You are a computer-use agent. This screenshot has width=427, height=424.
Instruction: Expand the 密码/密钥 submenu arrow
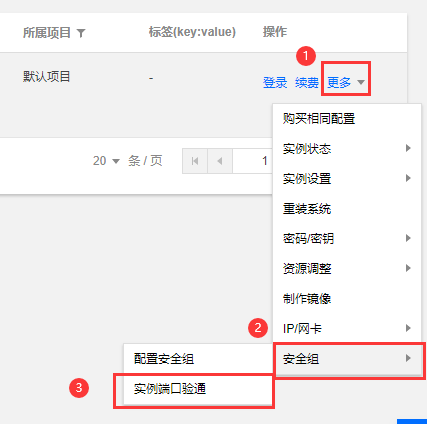coord(408,238)
